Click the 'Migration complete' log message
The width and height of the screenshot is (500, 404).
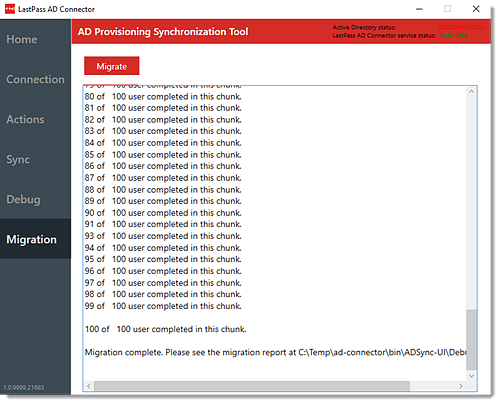click(x=275, y=352)
